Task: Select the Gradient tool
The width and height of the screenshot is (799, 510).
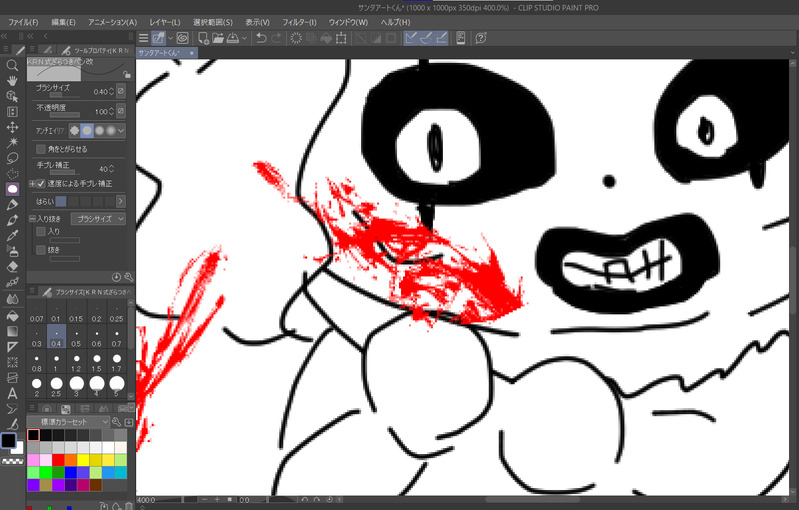Action: (12, 331)
